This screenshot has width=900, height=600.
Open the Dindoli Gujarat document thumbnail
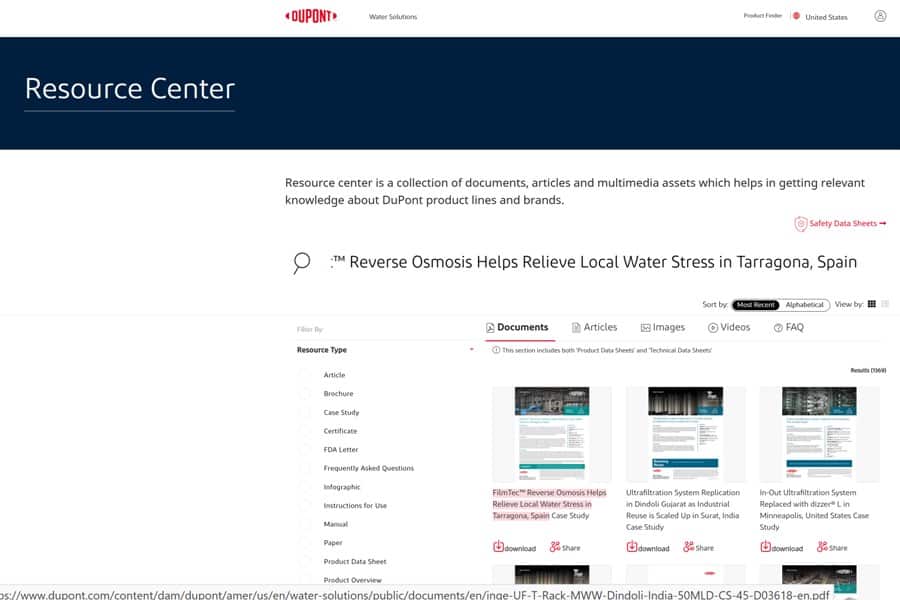[x=685, y=433]
